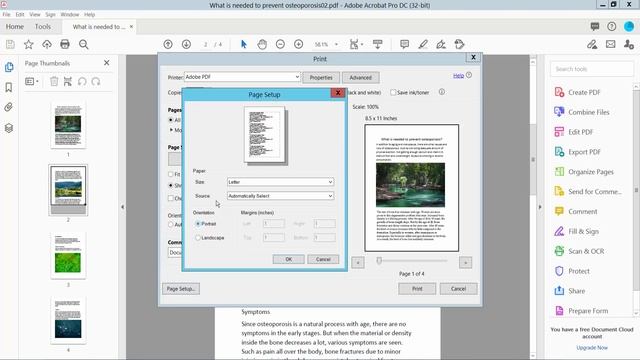640x360 pixels.
Task: Rotate page clockwise in thumbnails panel
Action: tap(96, 81)
